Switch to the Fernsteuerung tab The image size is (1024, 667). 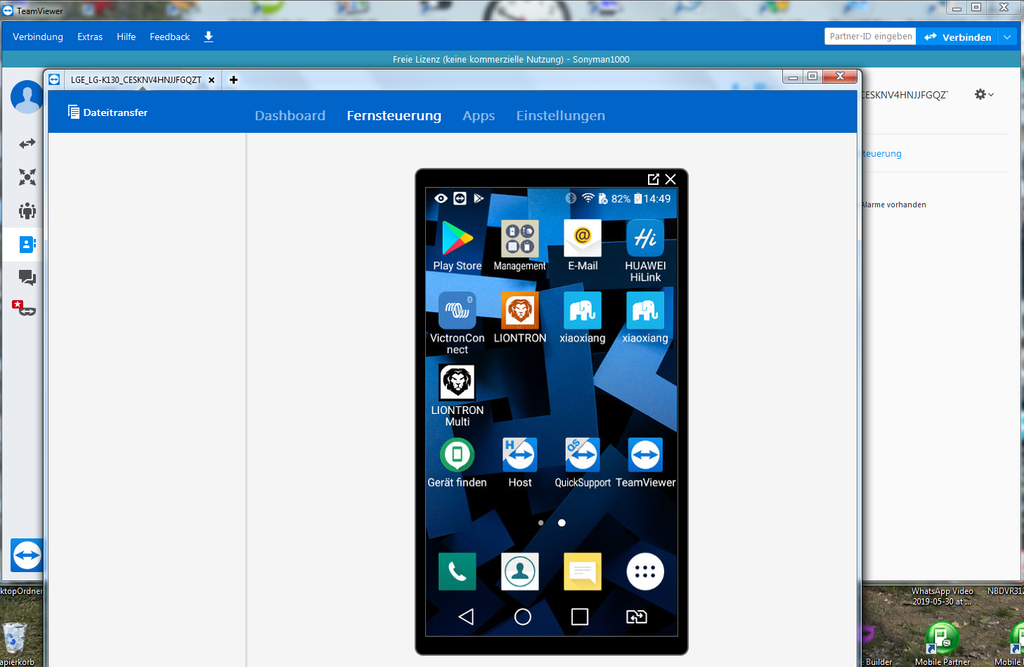click(394, 116)
